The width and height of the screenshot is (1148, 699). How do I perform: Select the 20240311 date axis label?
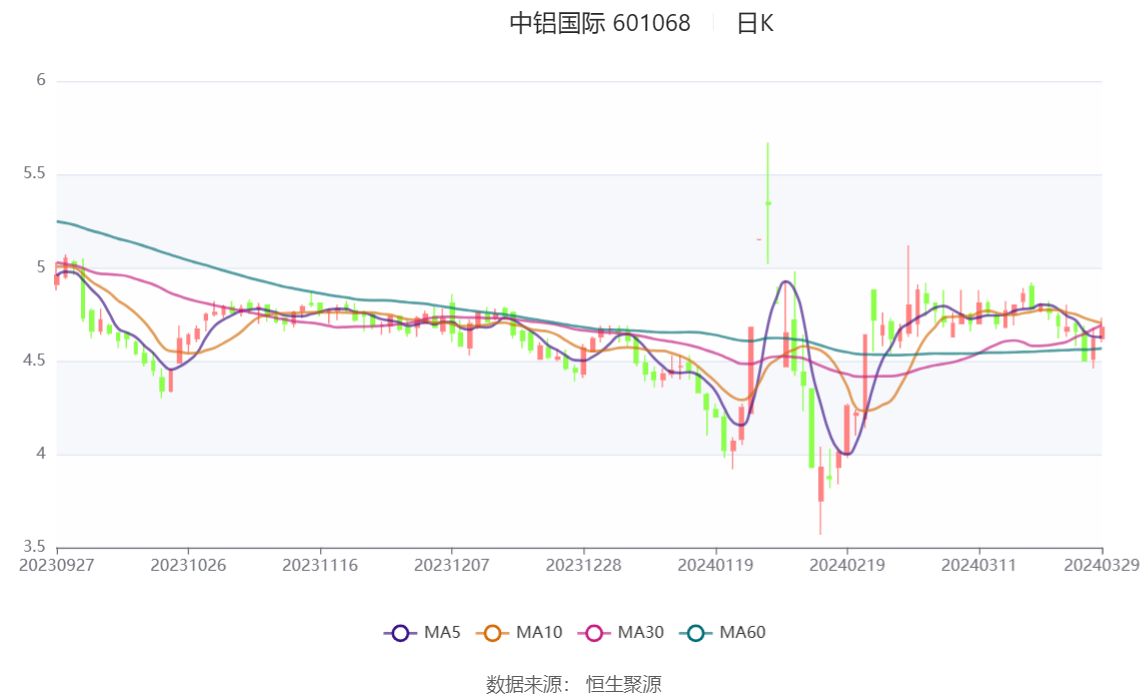click(x=979, y=565)
